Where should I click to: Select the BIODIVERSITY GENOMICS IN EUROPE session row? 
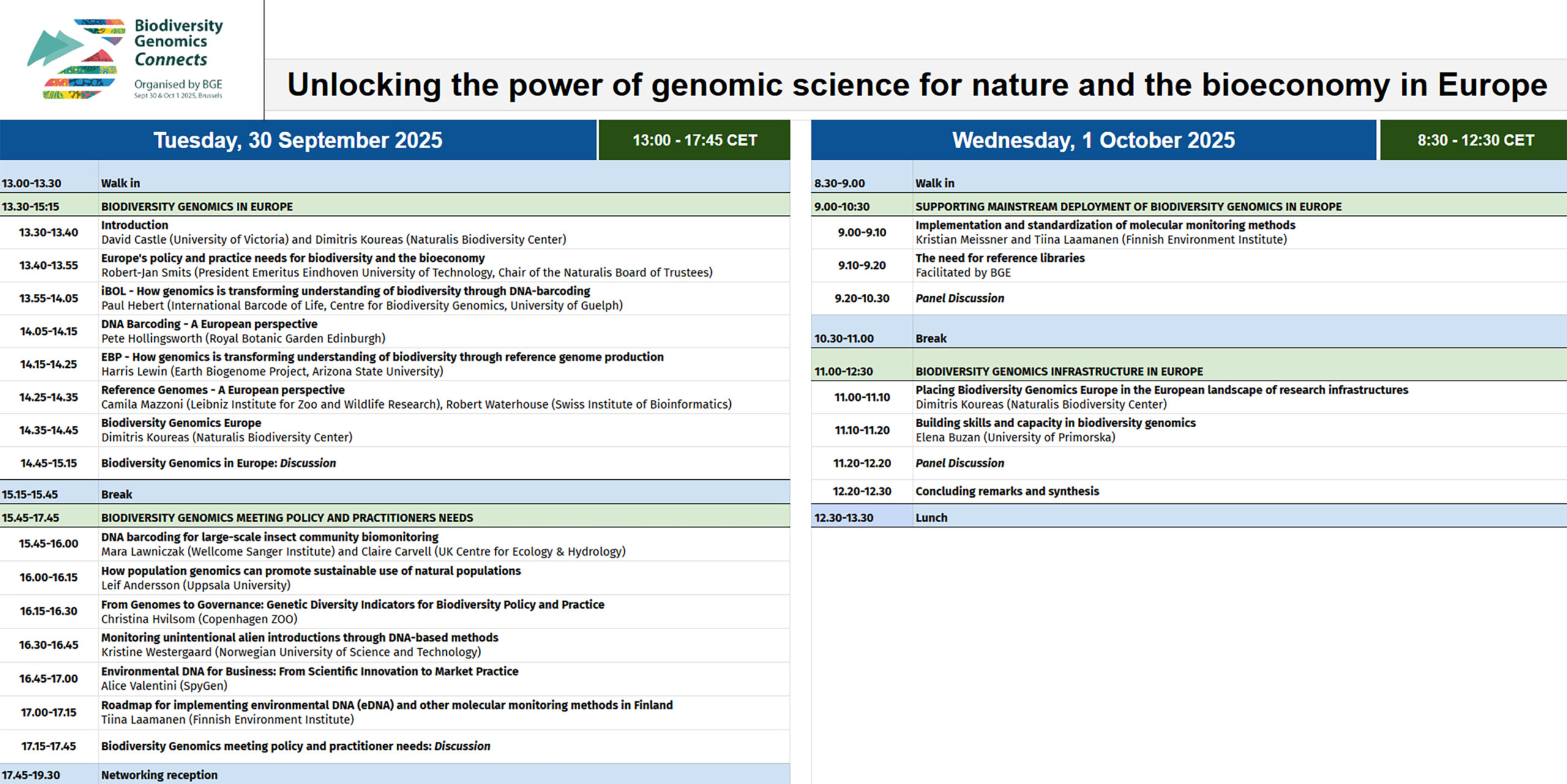point(395,206)
